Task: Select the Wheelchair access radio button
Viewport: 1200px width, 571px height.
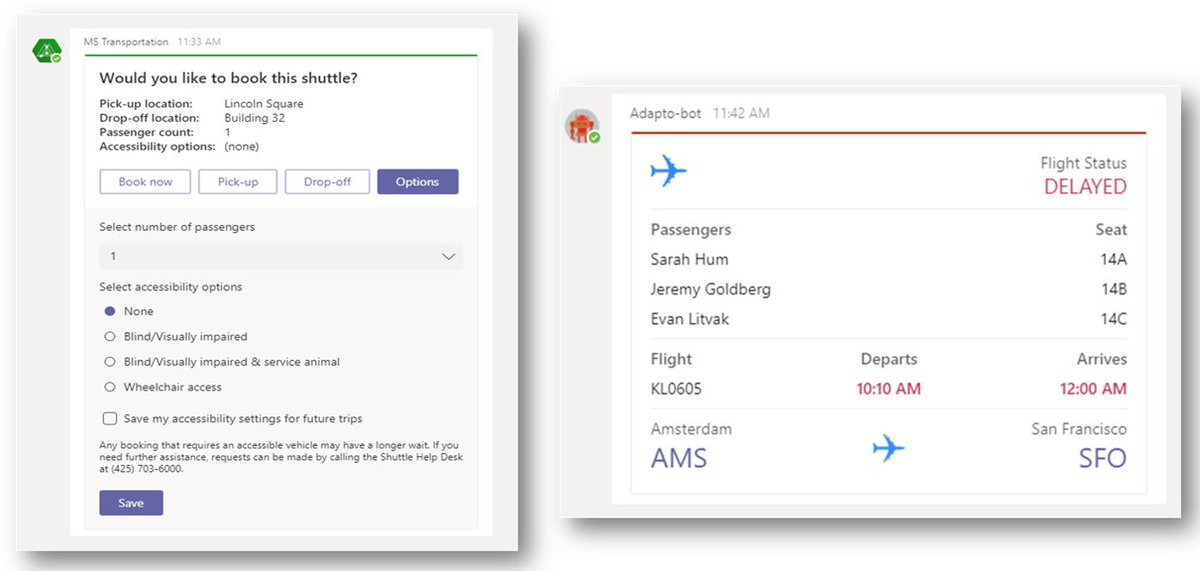Action: pos(110,387)
